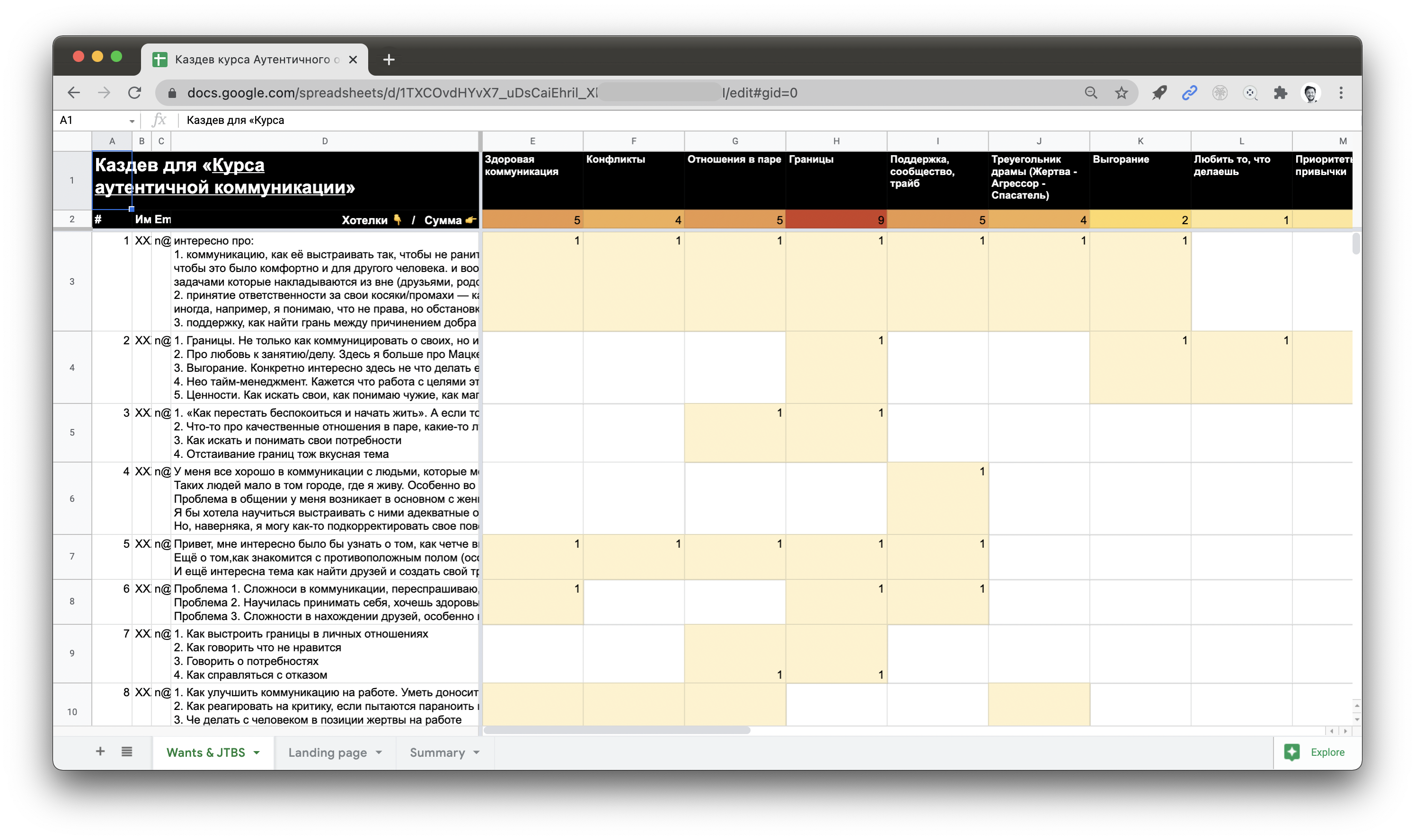The height and width of the screenshot is (840, 1415).
Task: Open the zoom magnifier in the address bar
Action: pyautogui.click(x=1090, y=93)
